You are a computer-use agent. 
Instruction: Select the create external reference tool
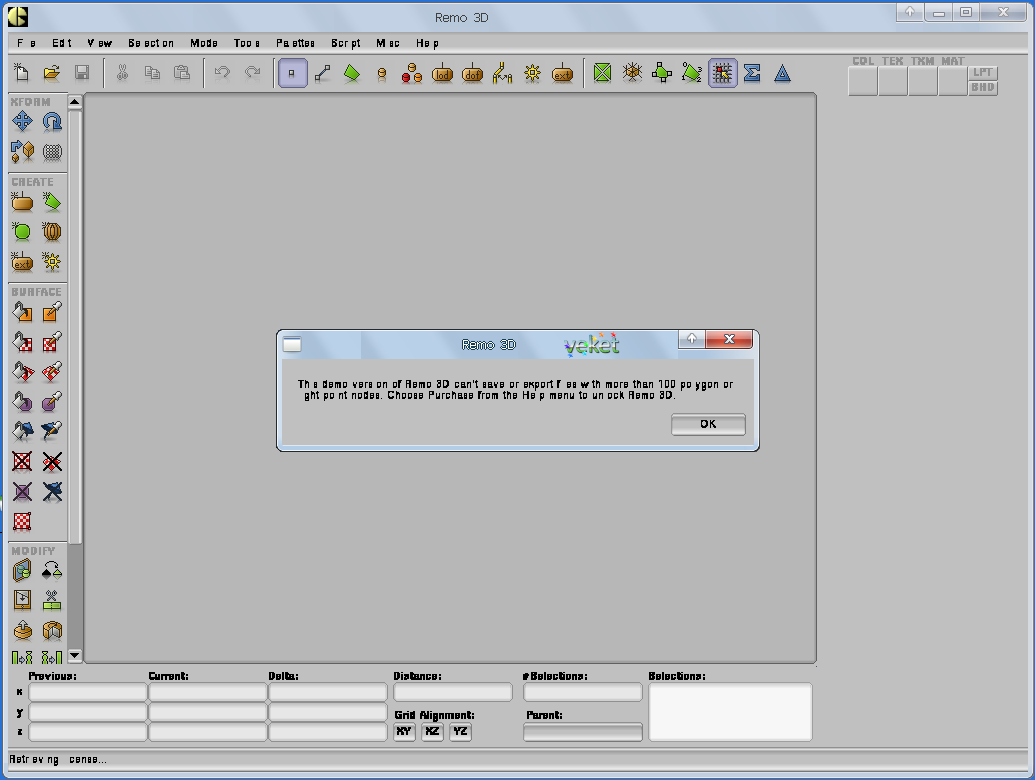pyautogui.click(x=22, y=262)
